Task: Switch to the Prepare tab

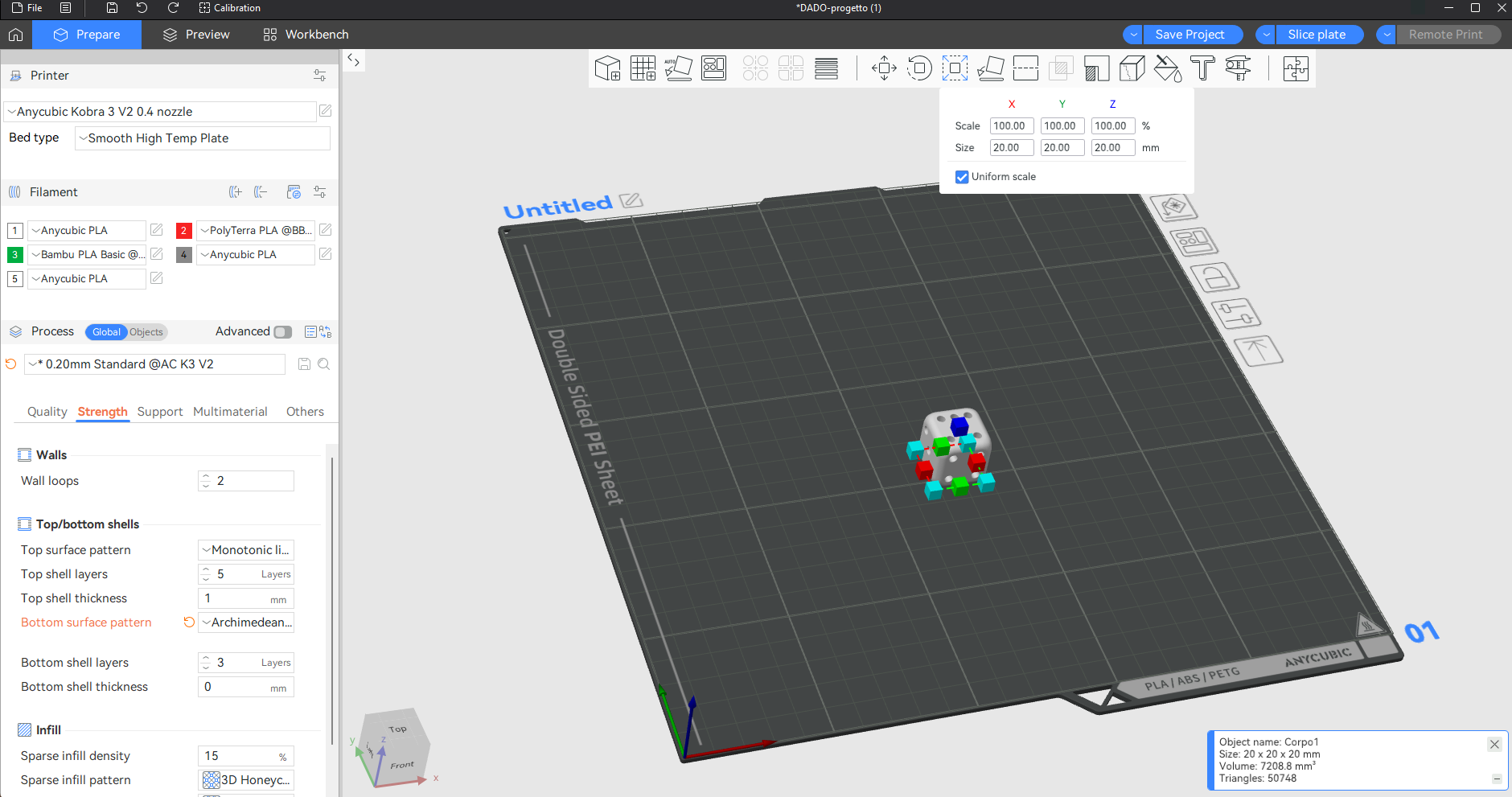Action: click(87, 35)
